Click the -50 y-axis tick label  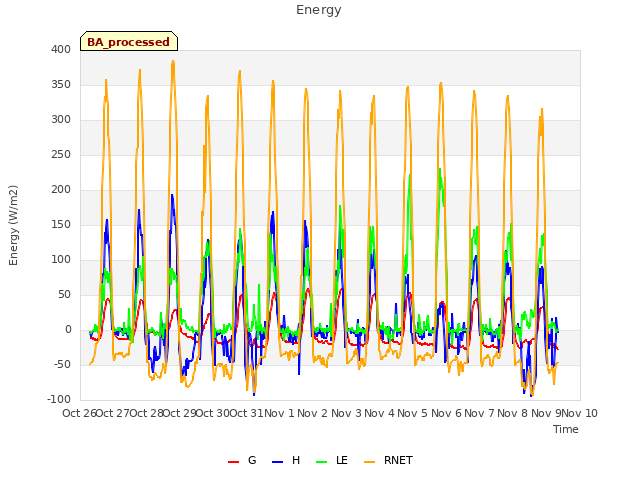(62, 364)
